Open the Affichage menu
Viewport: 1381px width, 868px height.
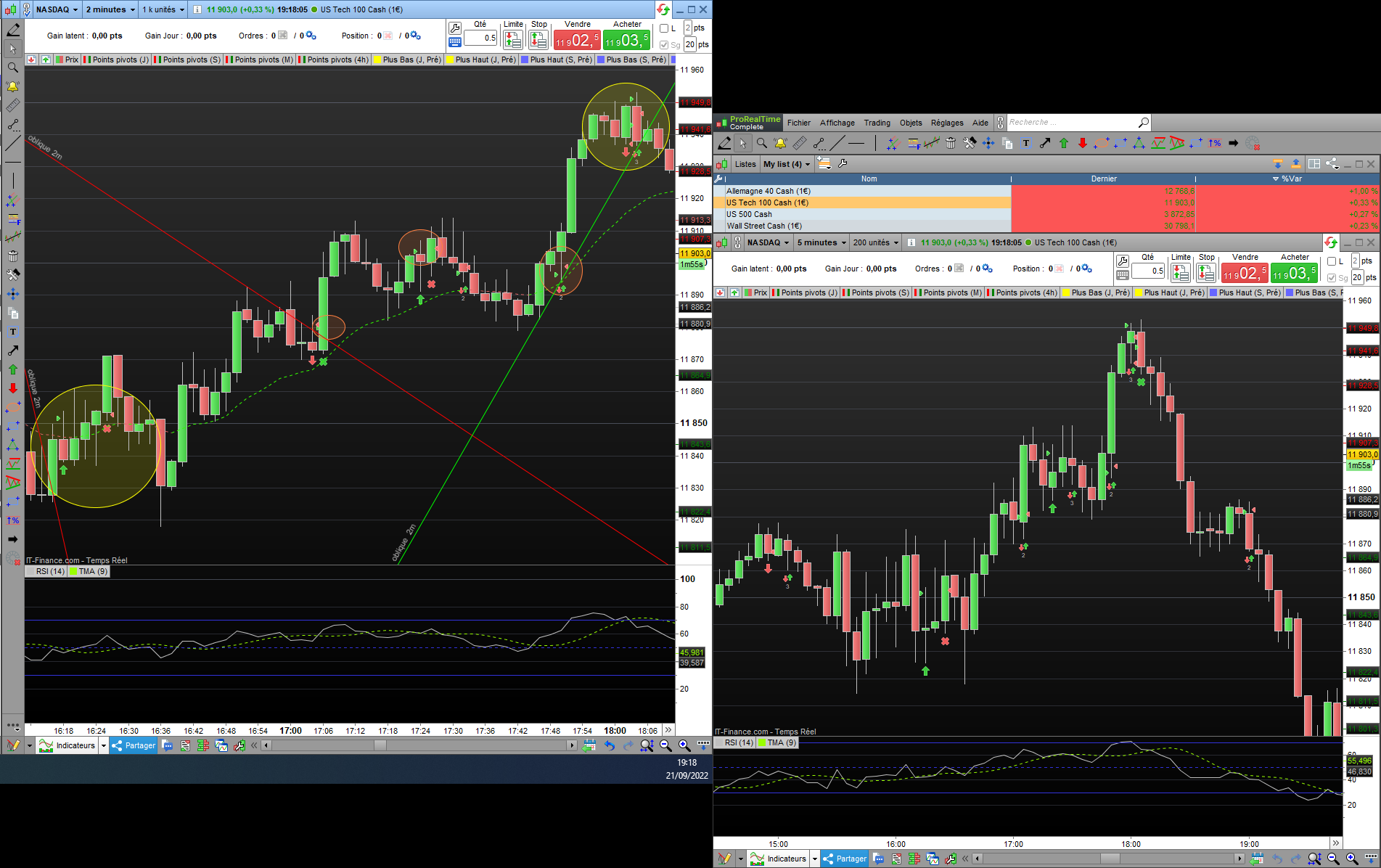point(837,123)
